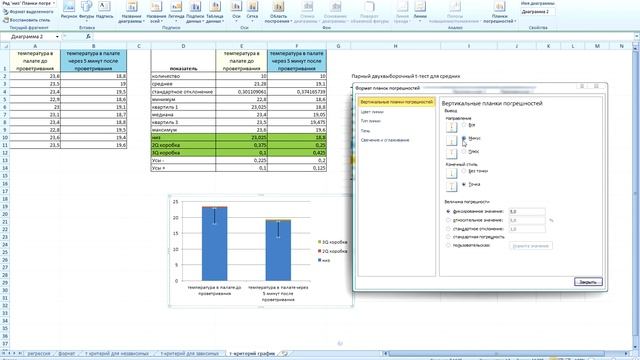Viewport: 640px width, 360px height.
Task: Open the Оси axes menu
Action: pyautogui.click(x=236, y=12)
